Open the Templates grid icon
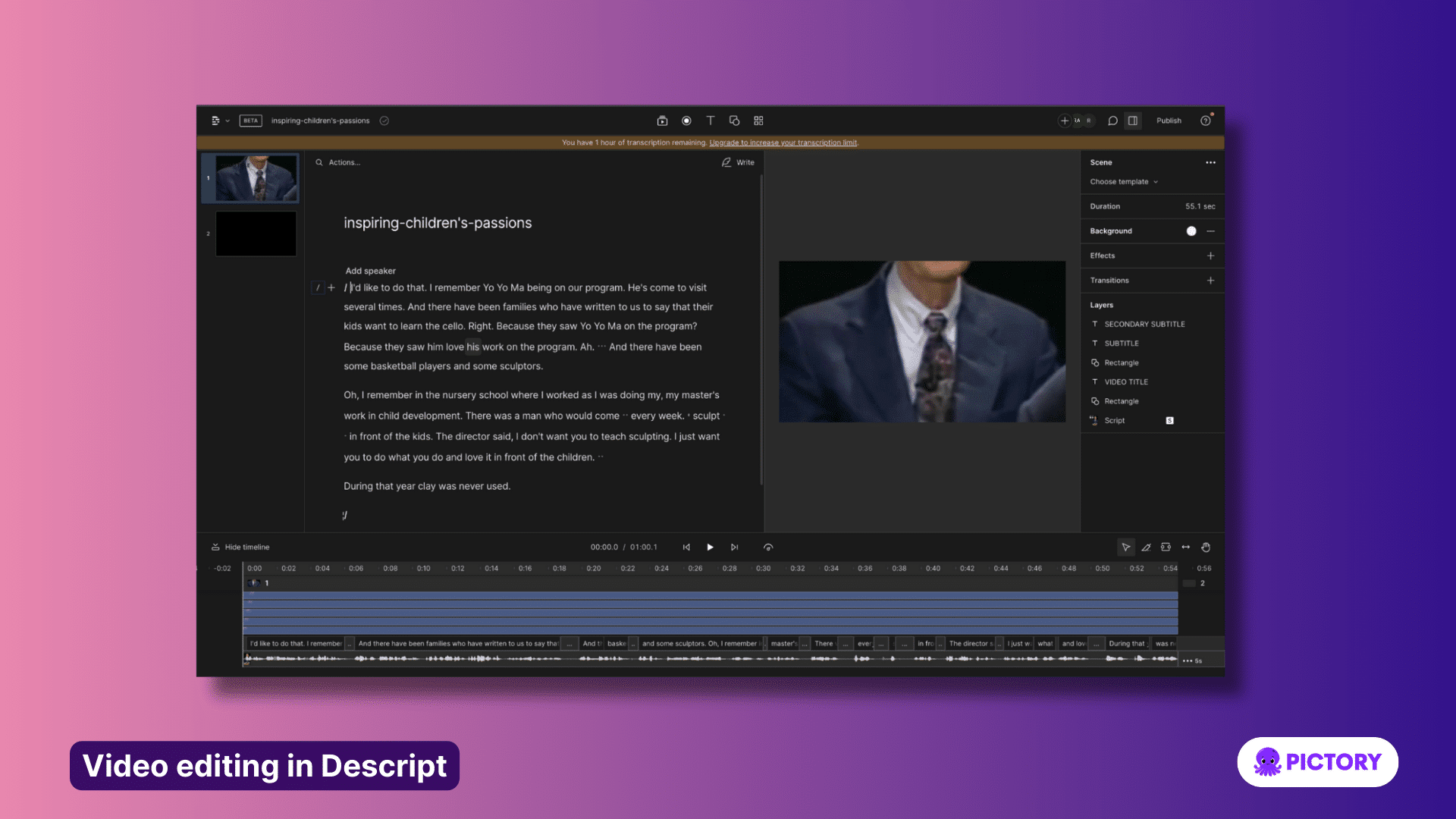 pyautogui.click(x=758, y=121)
